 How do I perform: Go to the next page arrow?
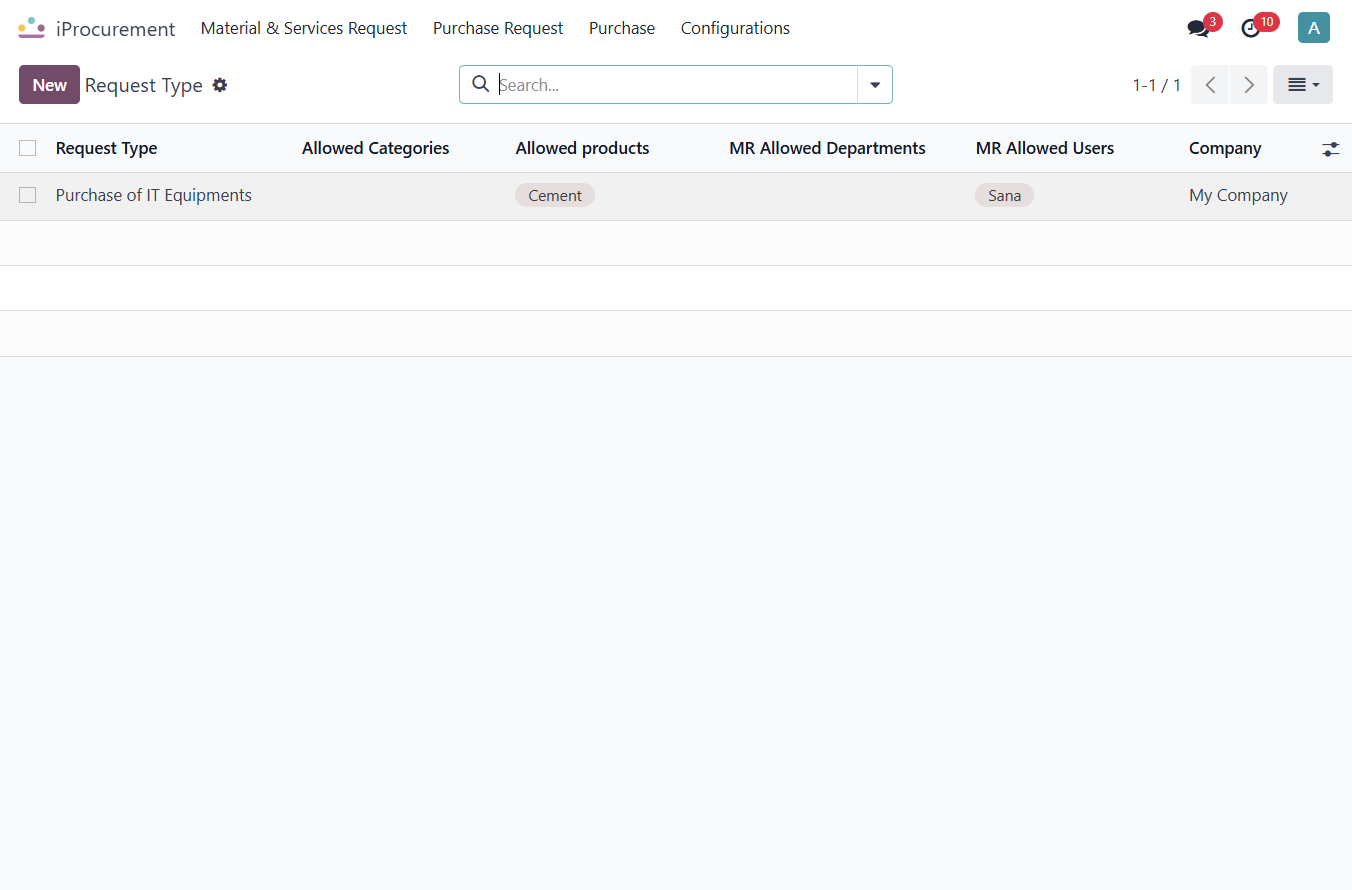click(1249, 85)
